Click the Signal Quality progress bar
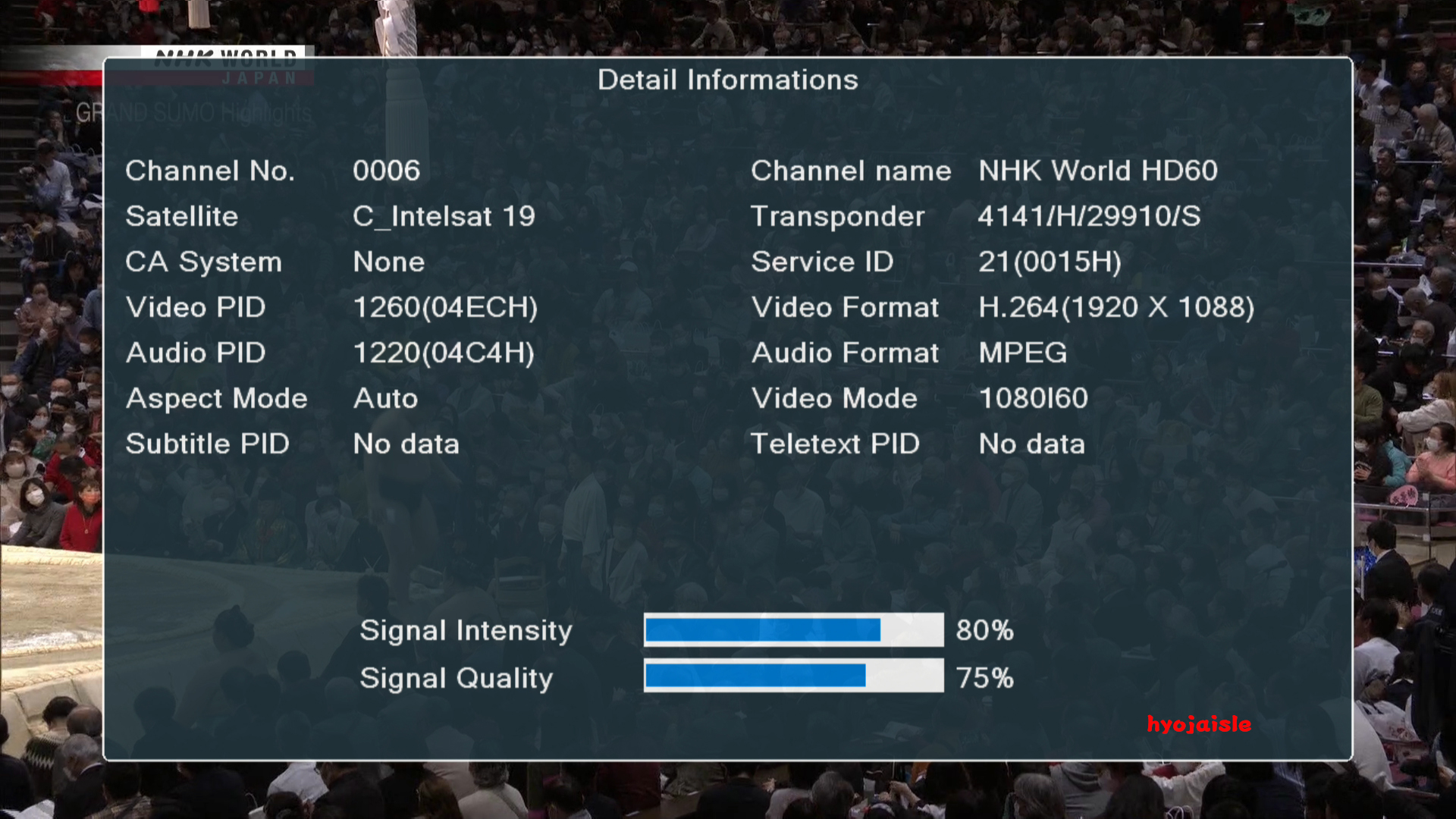This screenshot has height=819, width=1456. pyautogui.click(x=793, y=676)
